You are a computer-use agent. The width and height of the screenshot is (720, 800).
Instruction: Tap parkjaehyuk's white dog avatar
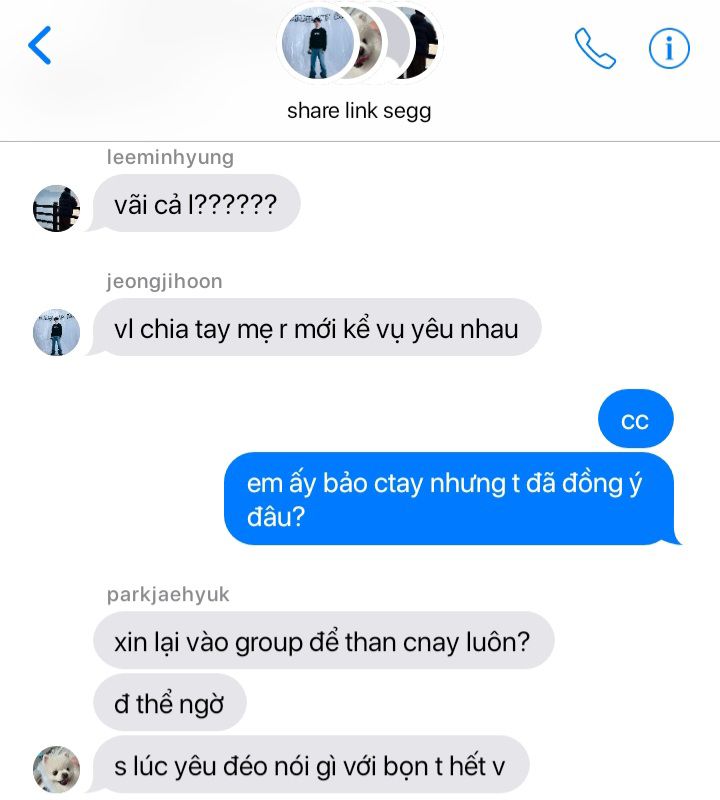coord(56,769)
